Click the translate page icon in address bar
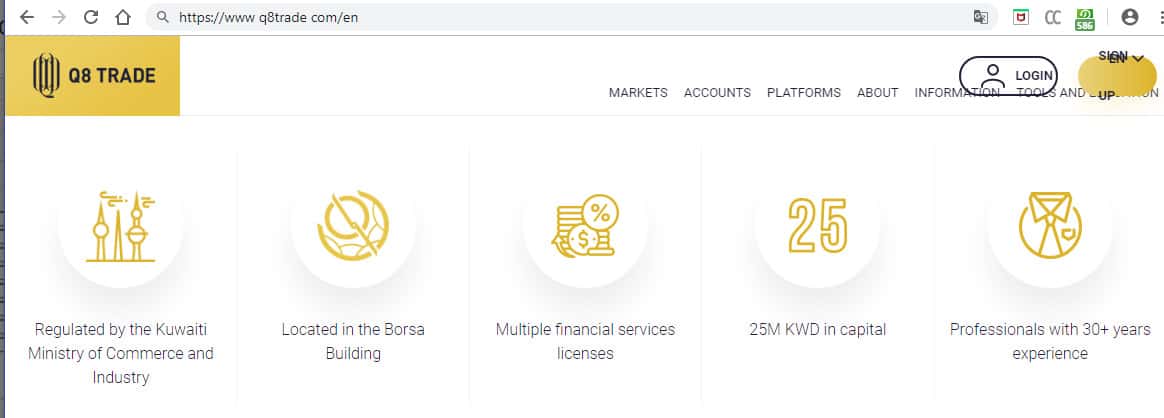 [981, 17]
